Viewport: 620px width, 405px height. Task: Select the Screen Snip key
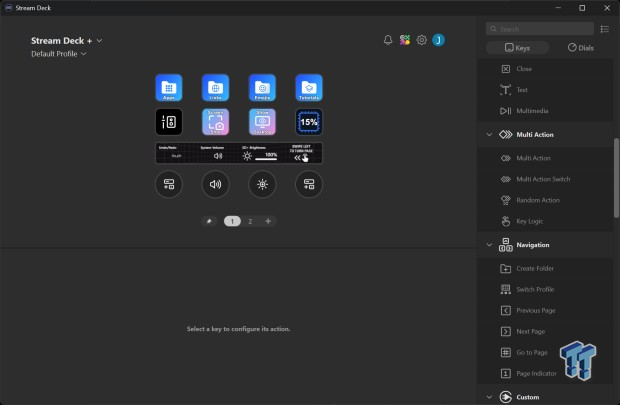click(215, 122)
